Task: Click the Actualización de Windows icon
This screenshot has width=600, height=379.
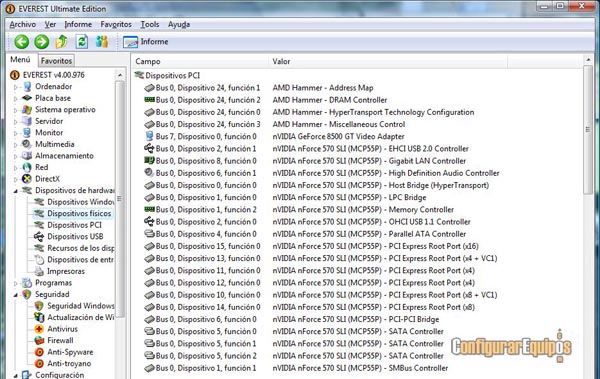Action: pyautogui.click(x=39, y=317)
